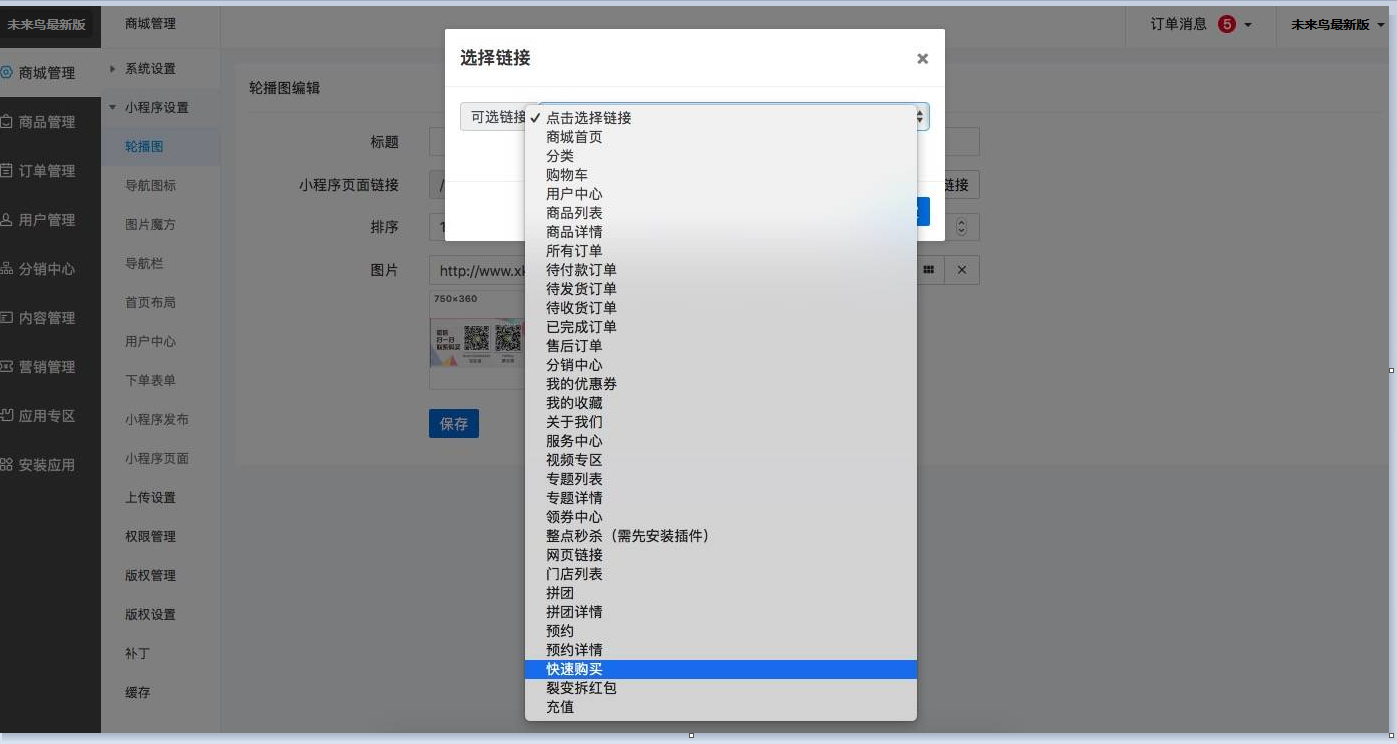Open 订单管理 in the left sidebar

[46, 171]
